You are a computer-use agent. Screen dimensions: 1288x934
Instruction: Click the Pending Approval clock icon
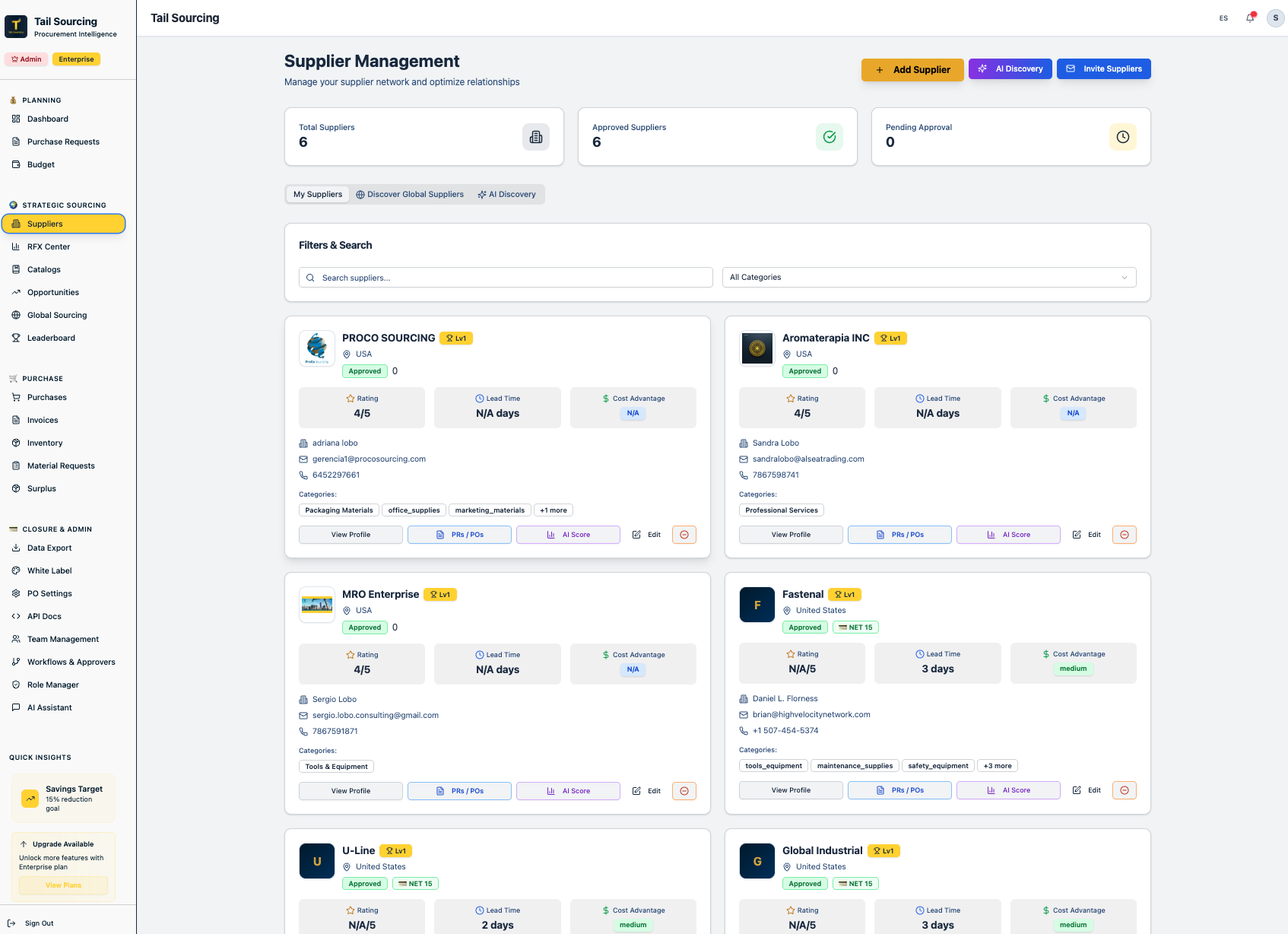click(1123, 137)
